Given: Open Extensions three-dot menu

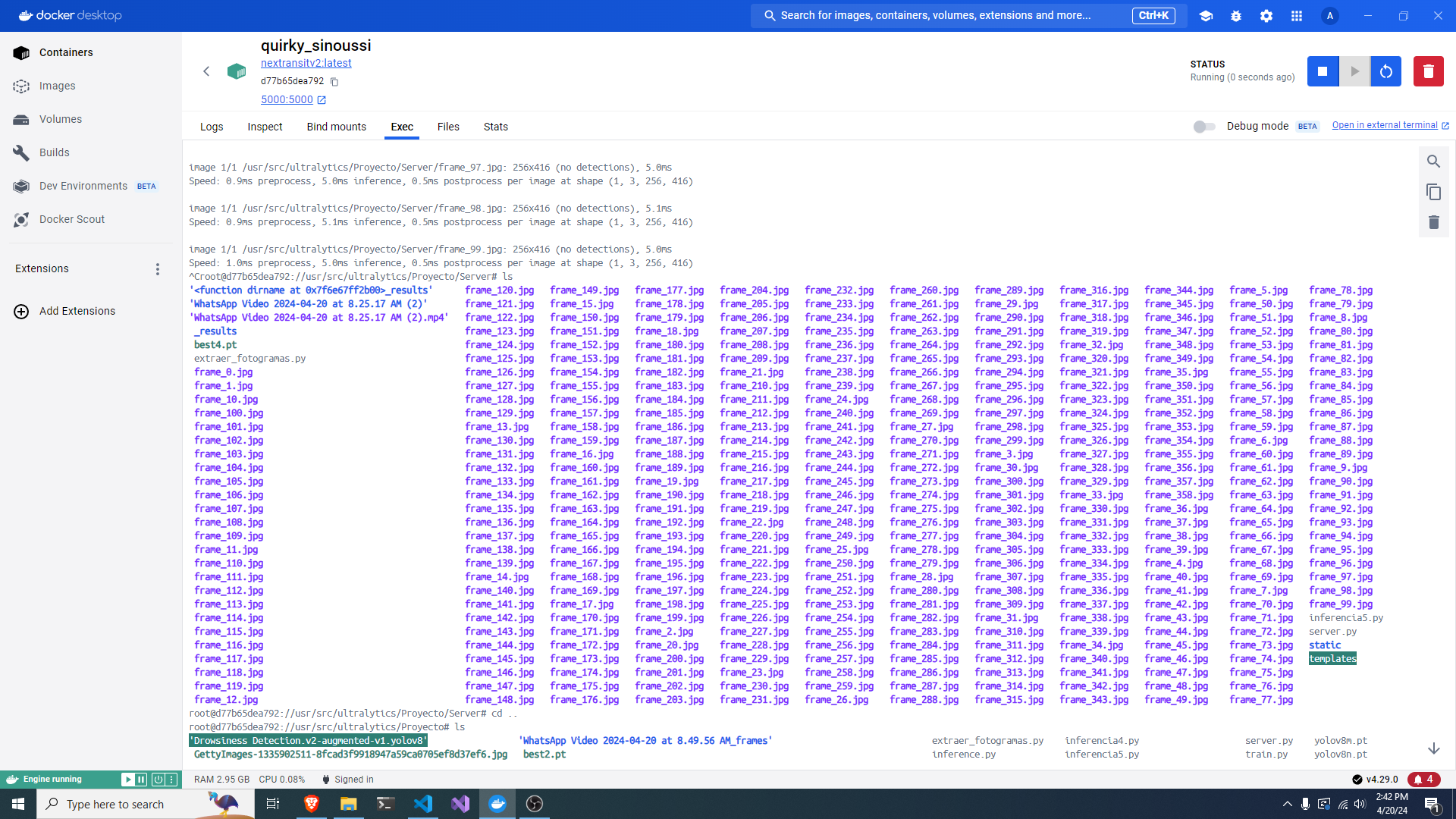Looking at the screenshot, I should pos(158,269).
